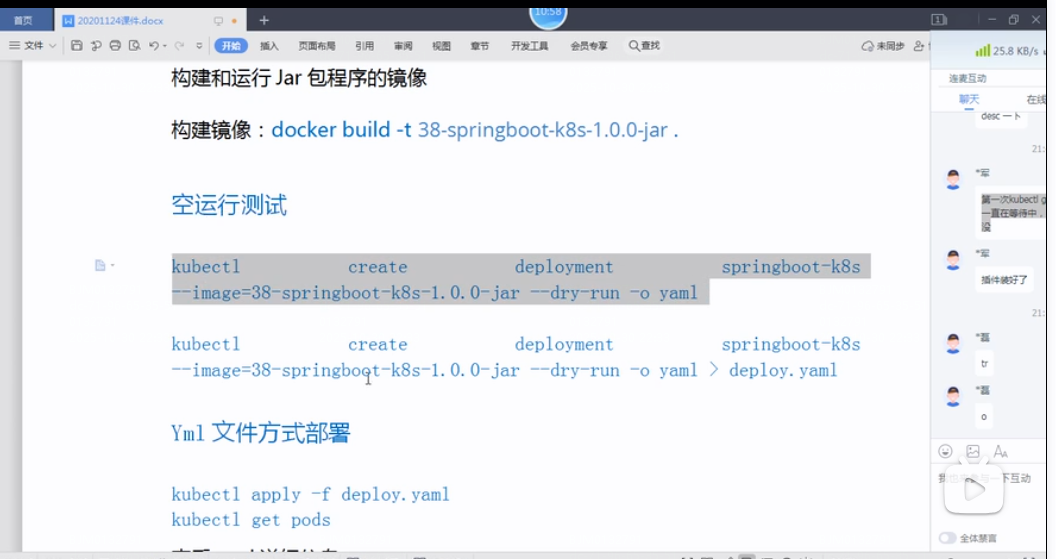Open the 文件 hamburger menu icon
This screenshot has height=559, width=1056.
click(14, 45)
